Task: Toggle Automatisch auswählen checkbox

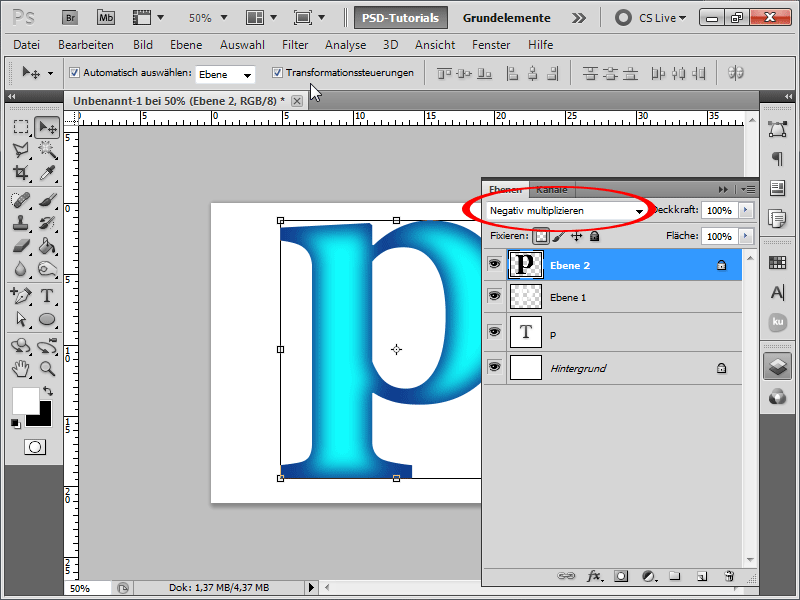Action: (74, 72)
